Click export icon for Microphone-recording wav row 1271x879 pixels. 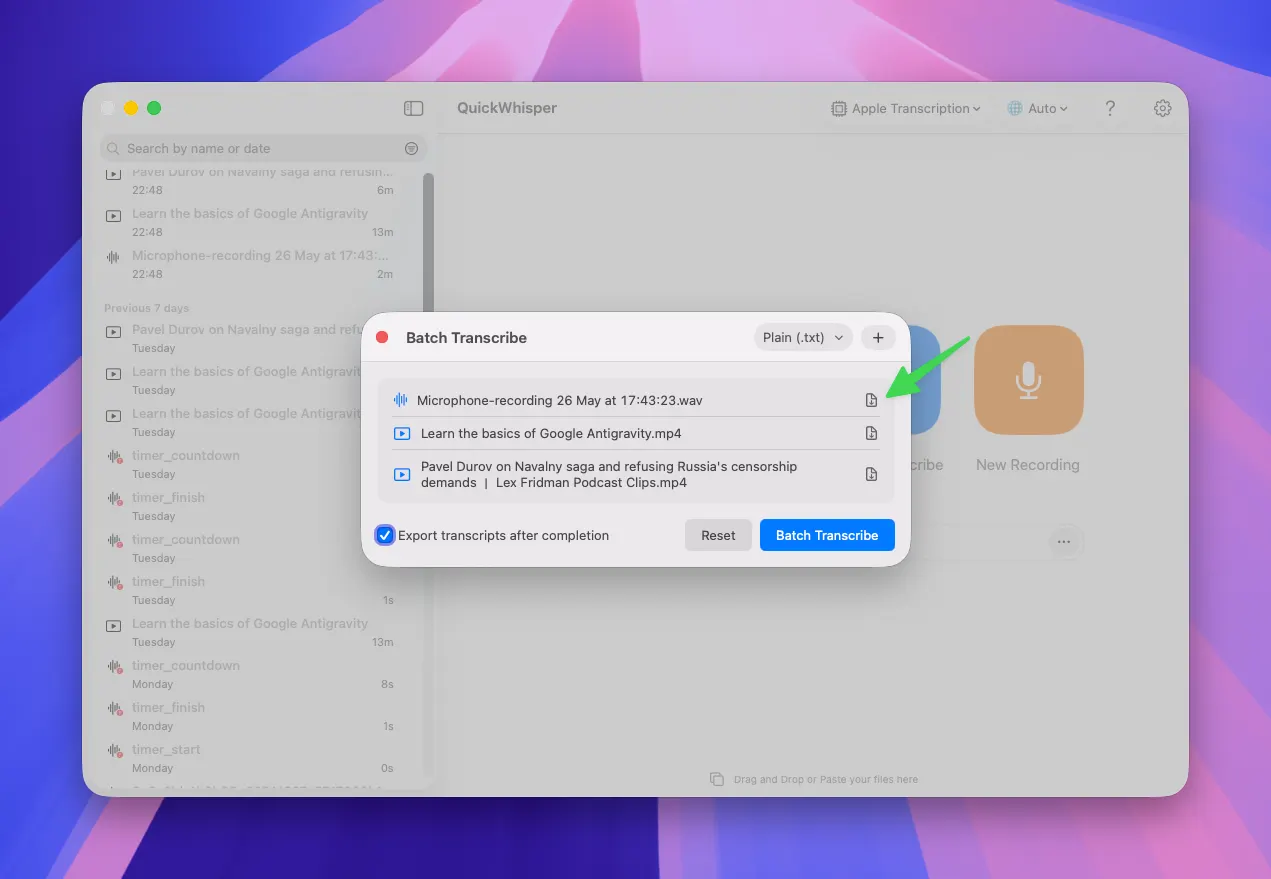pyautogui.click(x=871, y=400)
